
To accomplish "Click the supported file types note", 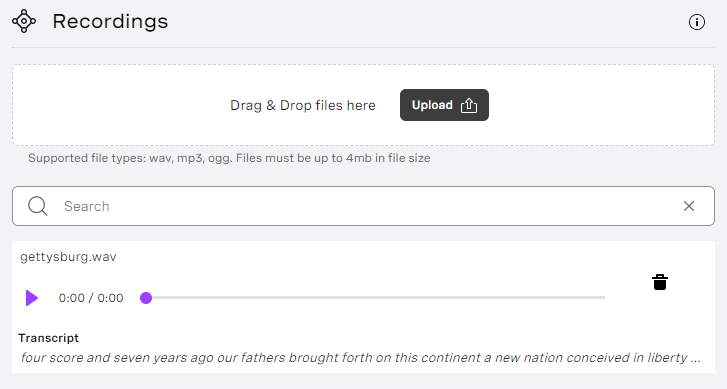I will (229, 158).
